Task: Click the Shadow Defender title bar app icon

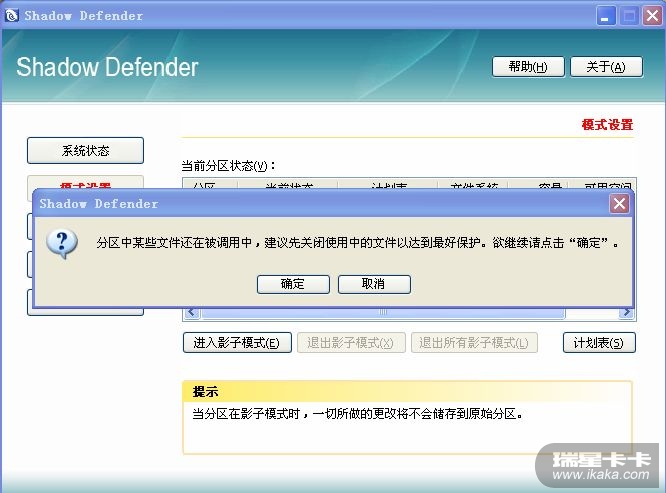Action: tap(12, 16)
